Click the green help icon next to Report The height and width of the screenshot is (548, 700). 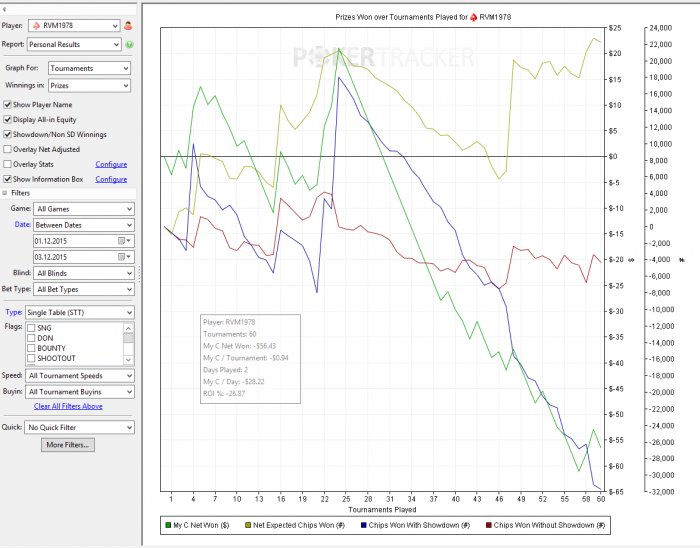130,44
